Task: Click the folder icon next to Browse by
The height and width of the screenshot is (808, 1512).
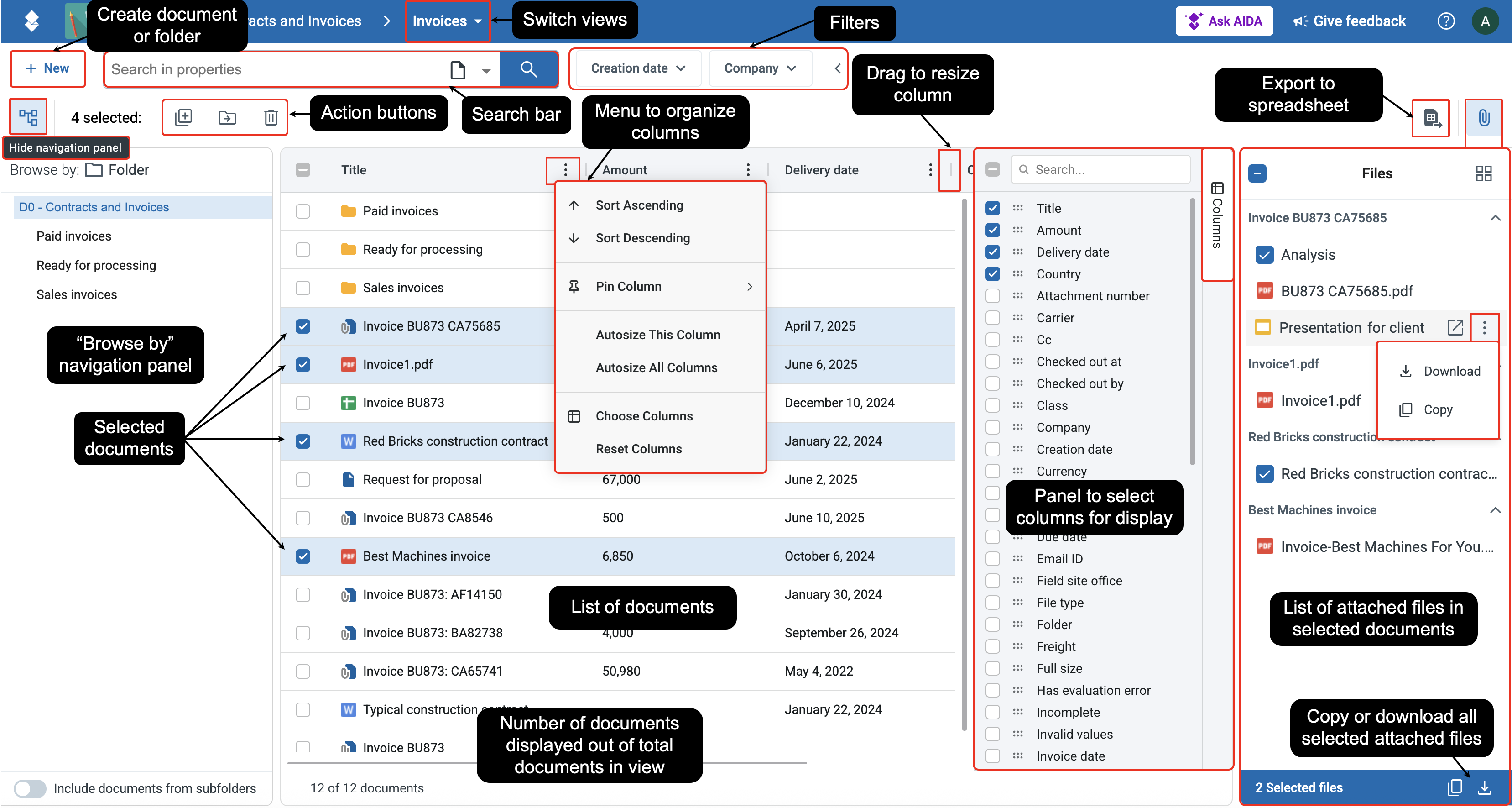Action: (94, 170)
